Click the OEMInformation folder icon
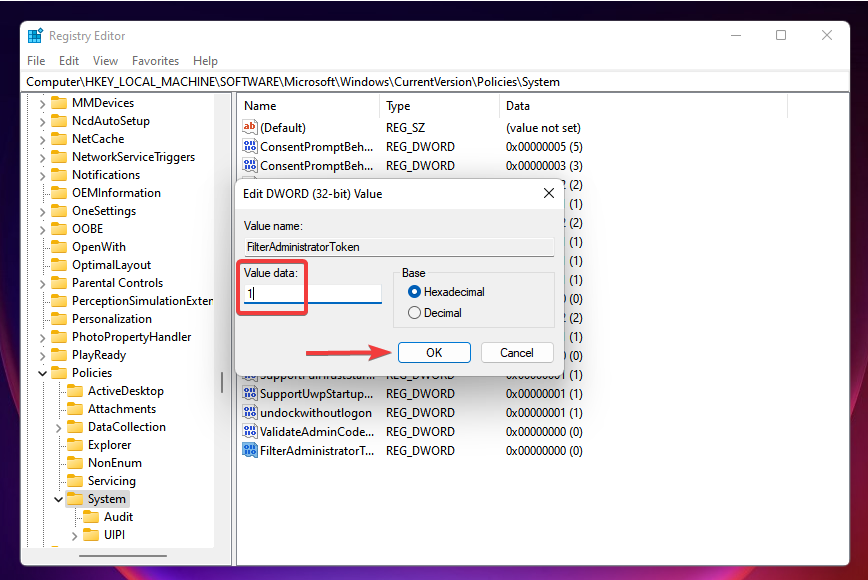The height and width of the screenshot is (580, 868). (x=59, y=193)
